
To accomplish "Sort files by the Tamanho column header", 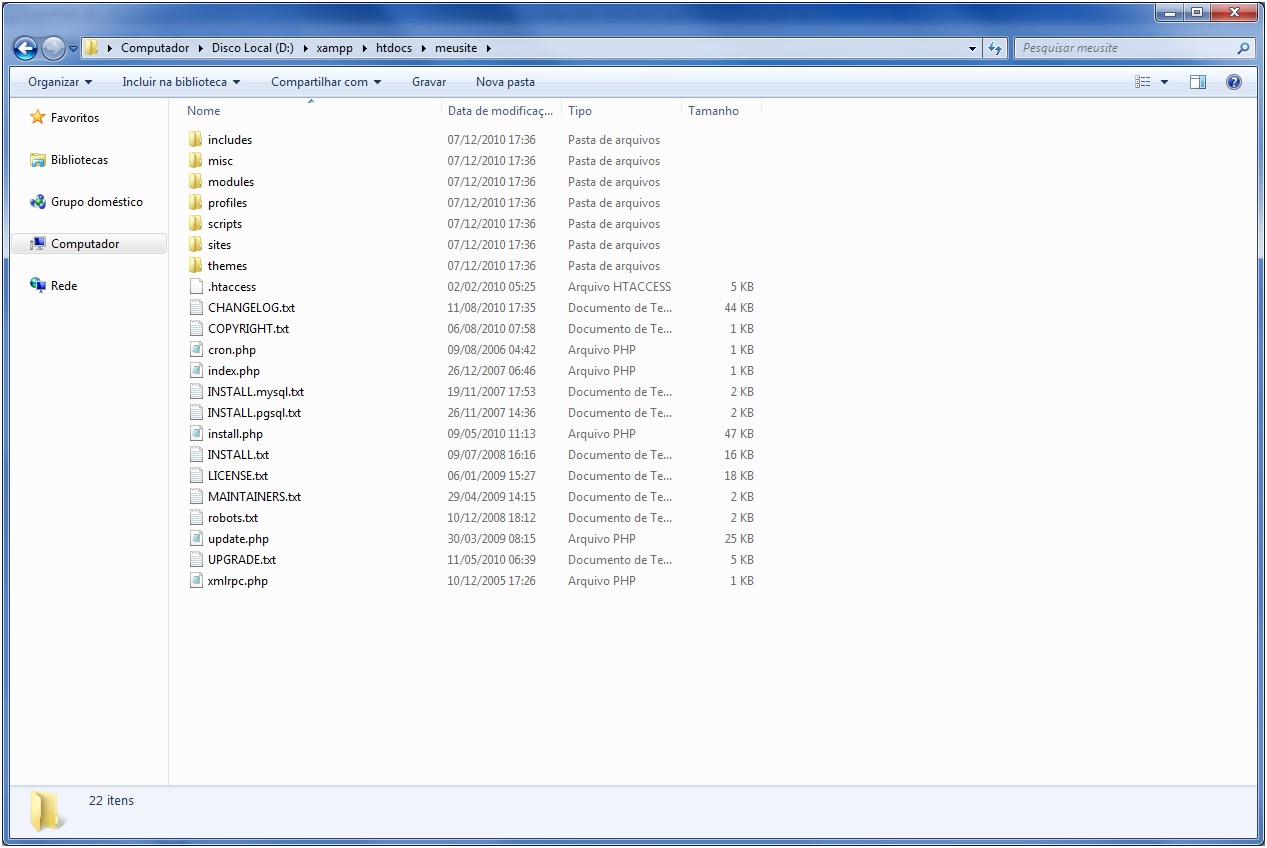I will click(713, 111).
